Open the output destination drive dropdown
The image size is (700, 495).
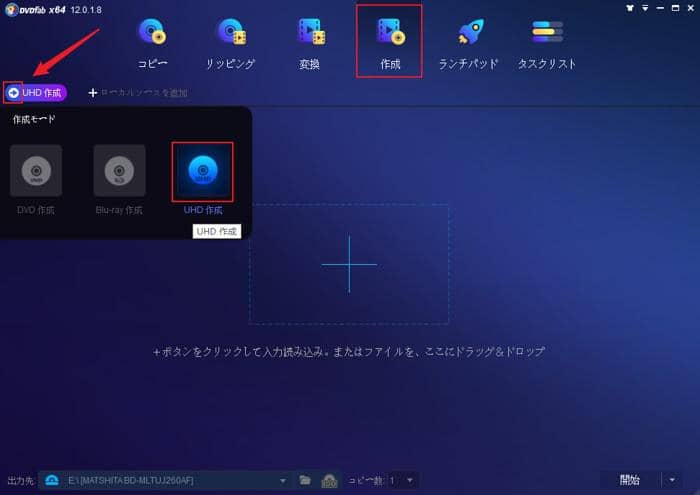click(283, 481)
